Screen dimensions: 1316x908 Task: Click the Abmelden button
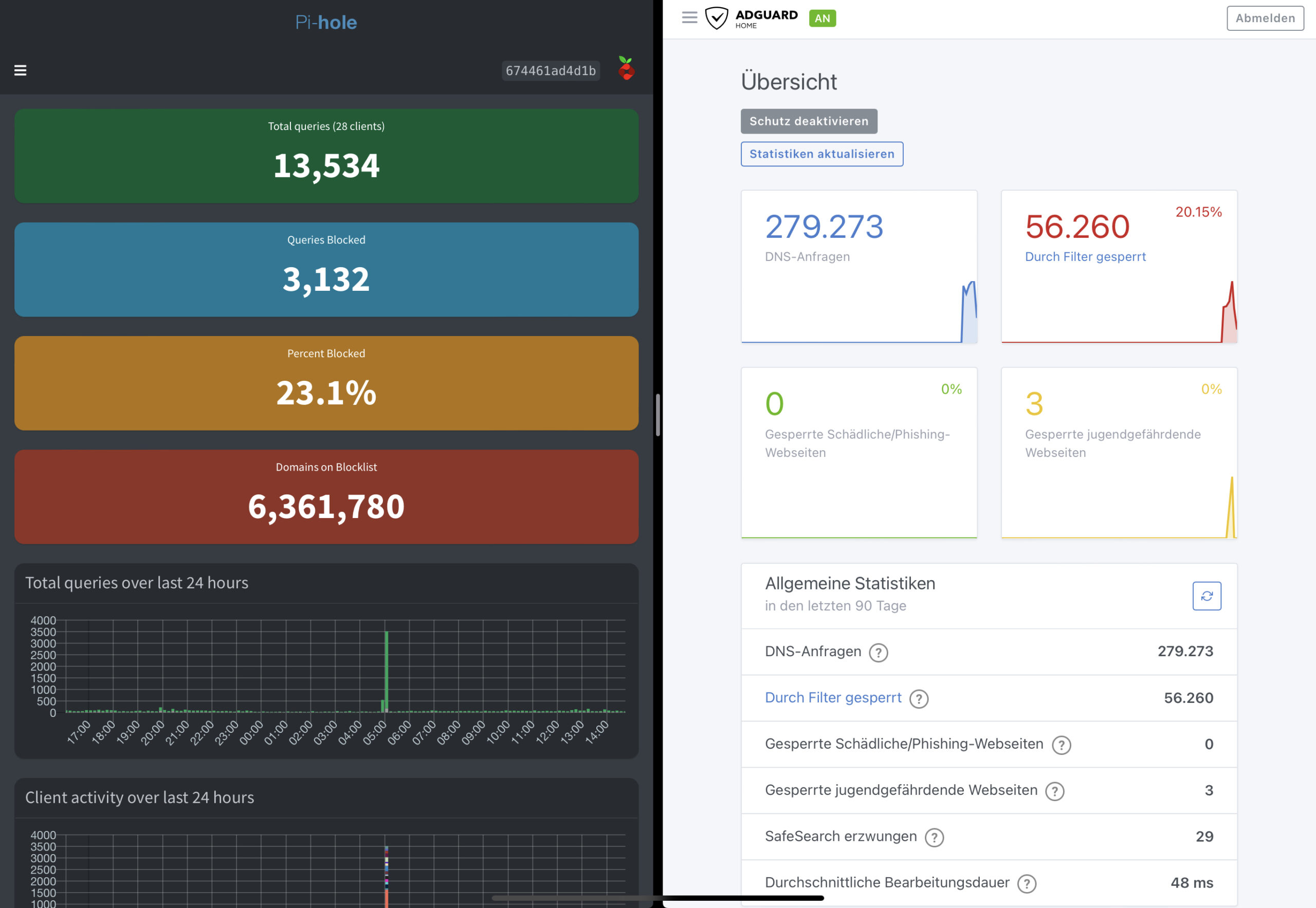pyautogui.click(x=1265, y=18)
